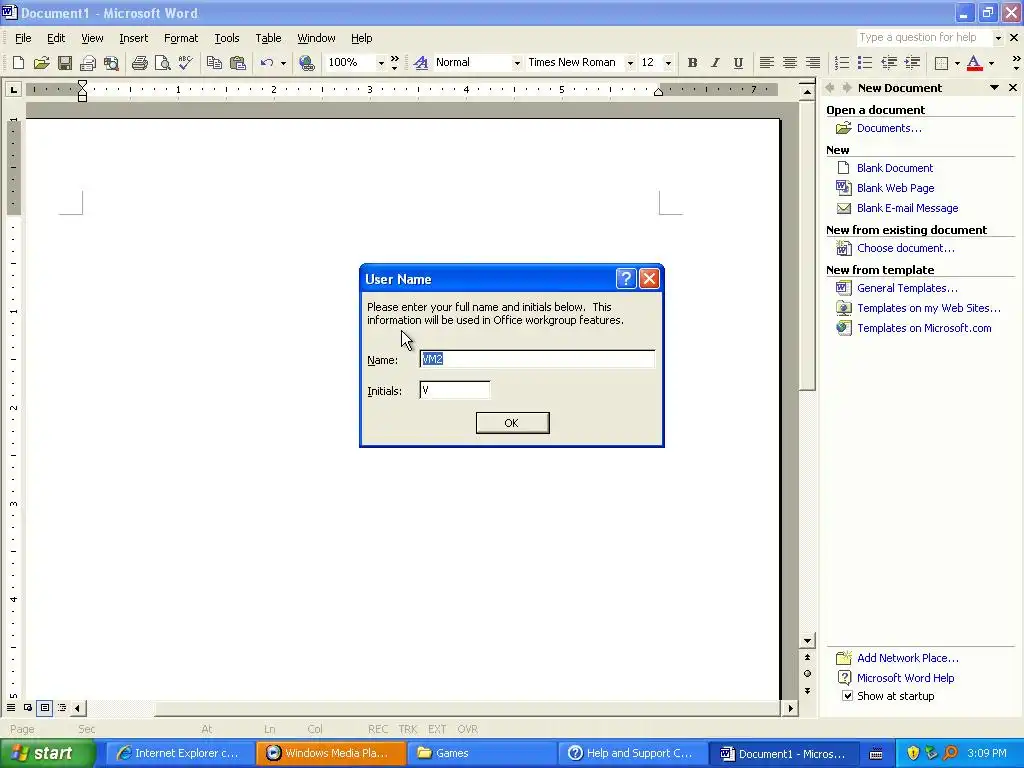Click the Save floppy disk icon
The width and height of the screenshot is (1024, 768).
(x=65, y=63)
